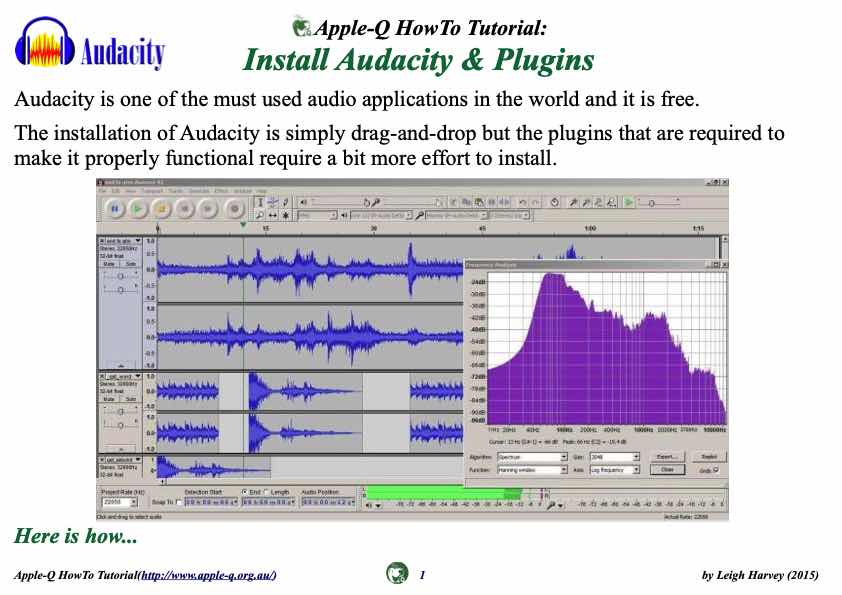Open the Analyze menu
This screenshot has width=842, height=595.
242,191
